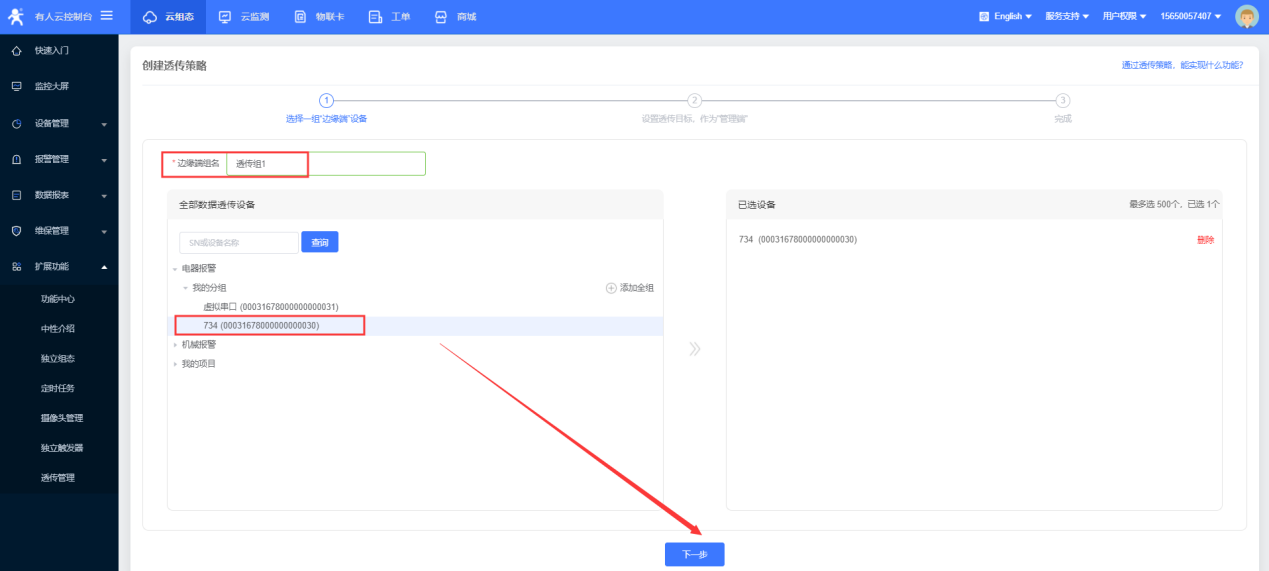Collapse the 扩展功能 sidebar section
This screenshot has width=1269, height=571.
[x=104, y=267]
